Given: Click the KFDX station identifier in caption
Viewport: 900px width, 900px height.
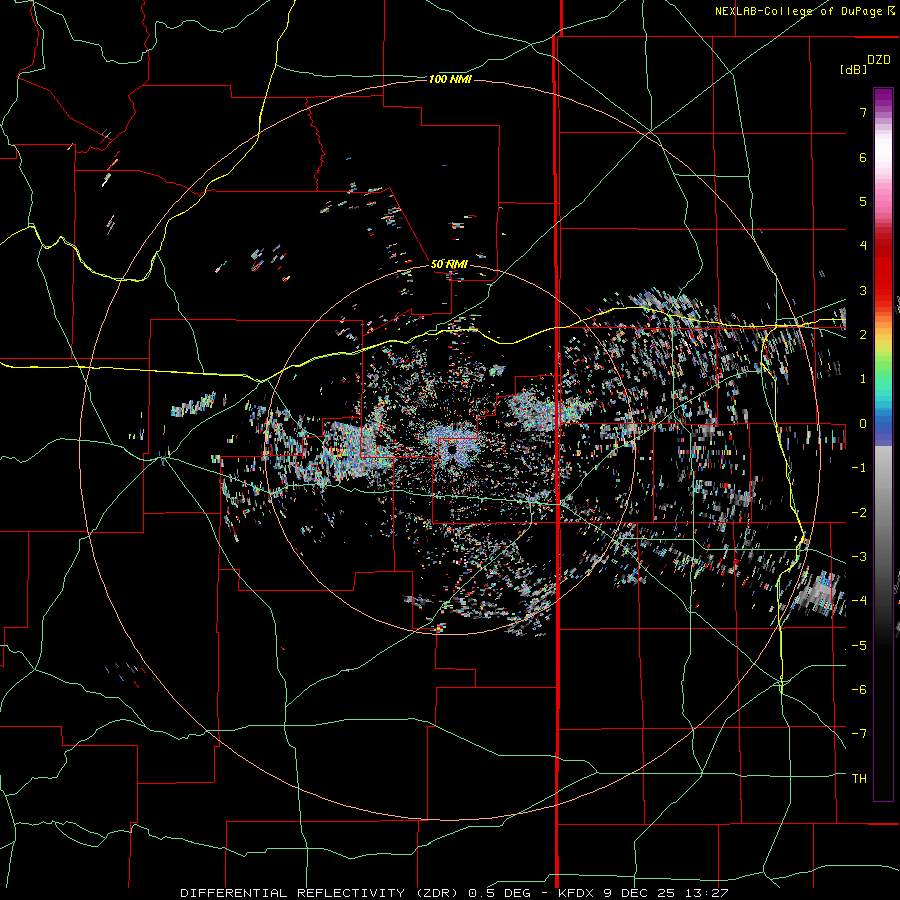Looking at the screenshot, I should [x=576, y=893].
